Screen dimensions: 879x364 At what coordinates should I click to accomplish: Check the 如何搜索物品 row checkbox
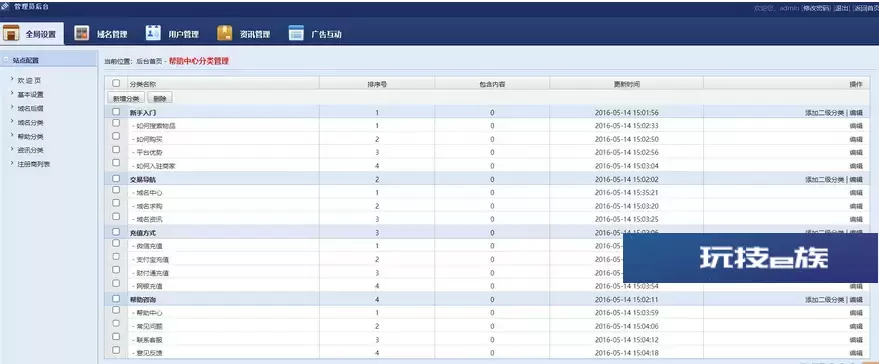click(x=116, y=123)
